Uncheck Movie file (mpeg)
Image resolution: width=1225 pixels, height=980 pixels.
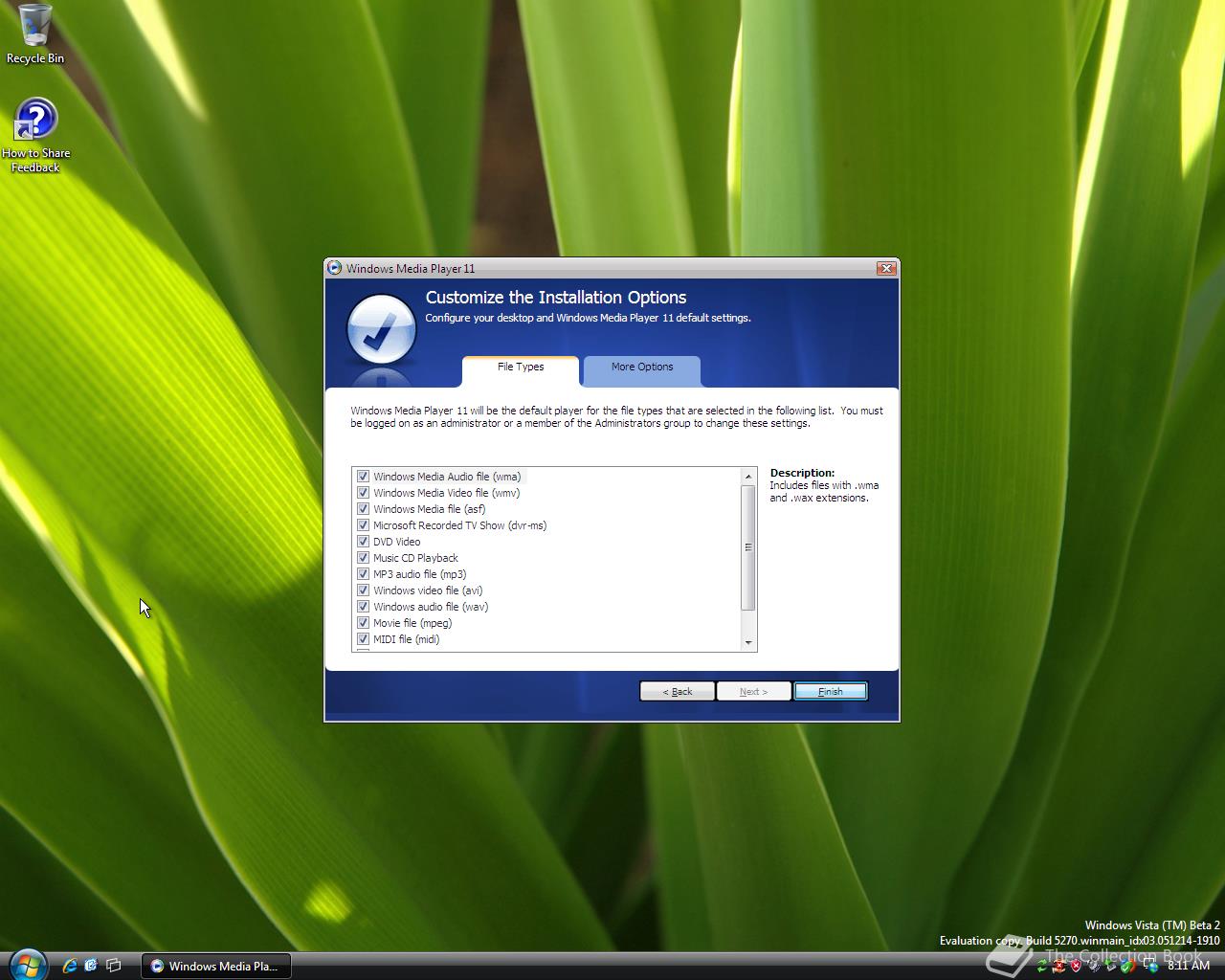[x=363, y=622]
